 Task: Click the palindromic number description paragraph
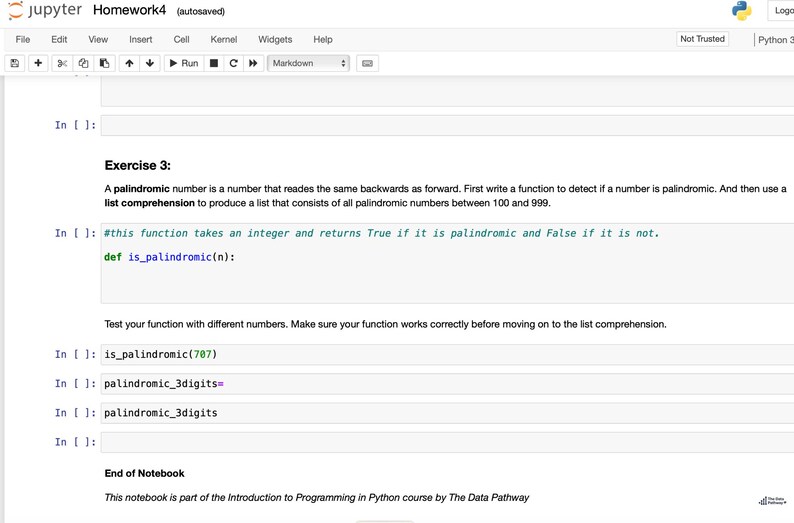pos(445,196)
